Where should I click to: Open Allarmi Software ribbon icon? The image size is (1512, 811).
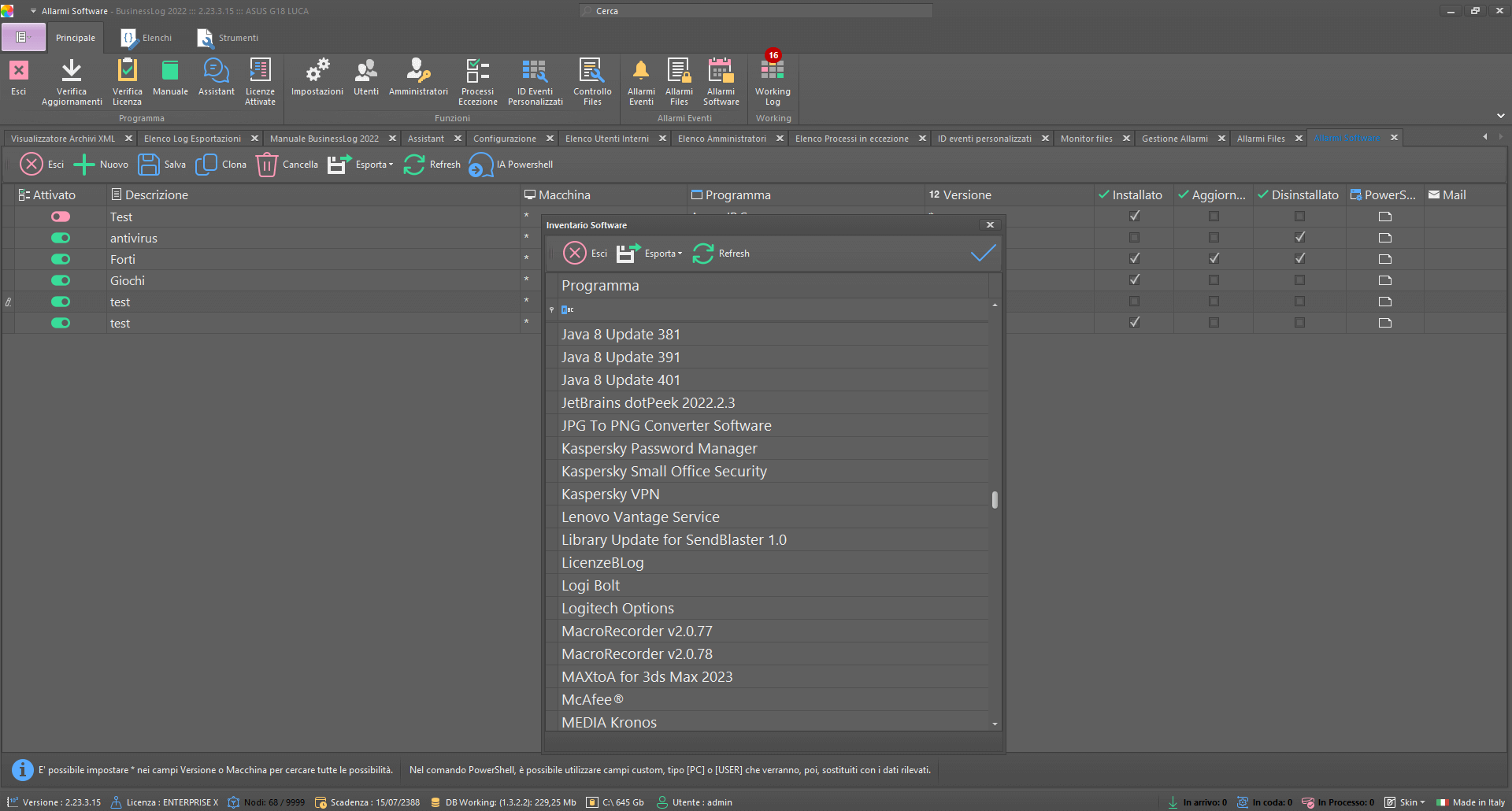point(721,71)
